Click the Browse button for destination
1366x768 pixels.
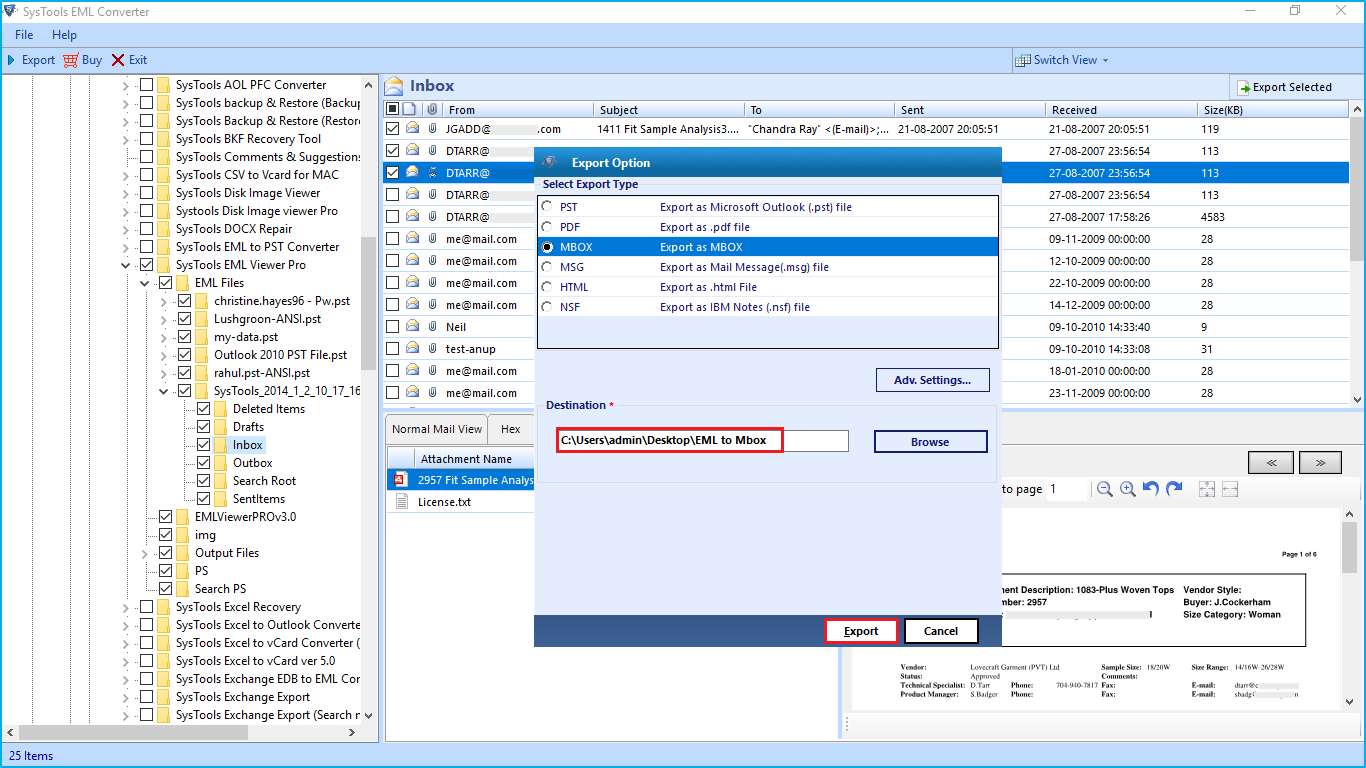[x=930, y=441]
